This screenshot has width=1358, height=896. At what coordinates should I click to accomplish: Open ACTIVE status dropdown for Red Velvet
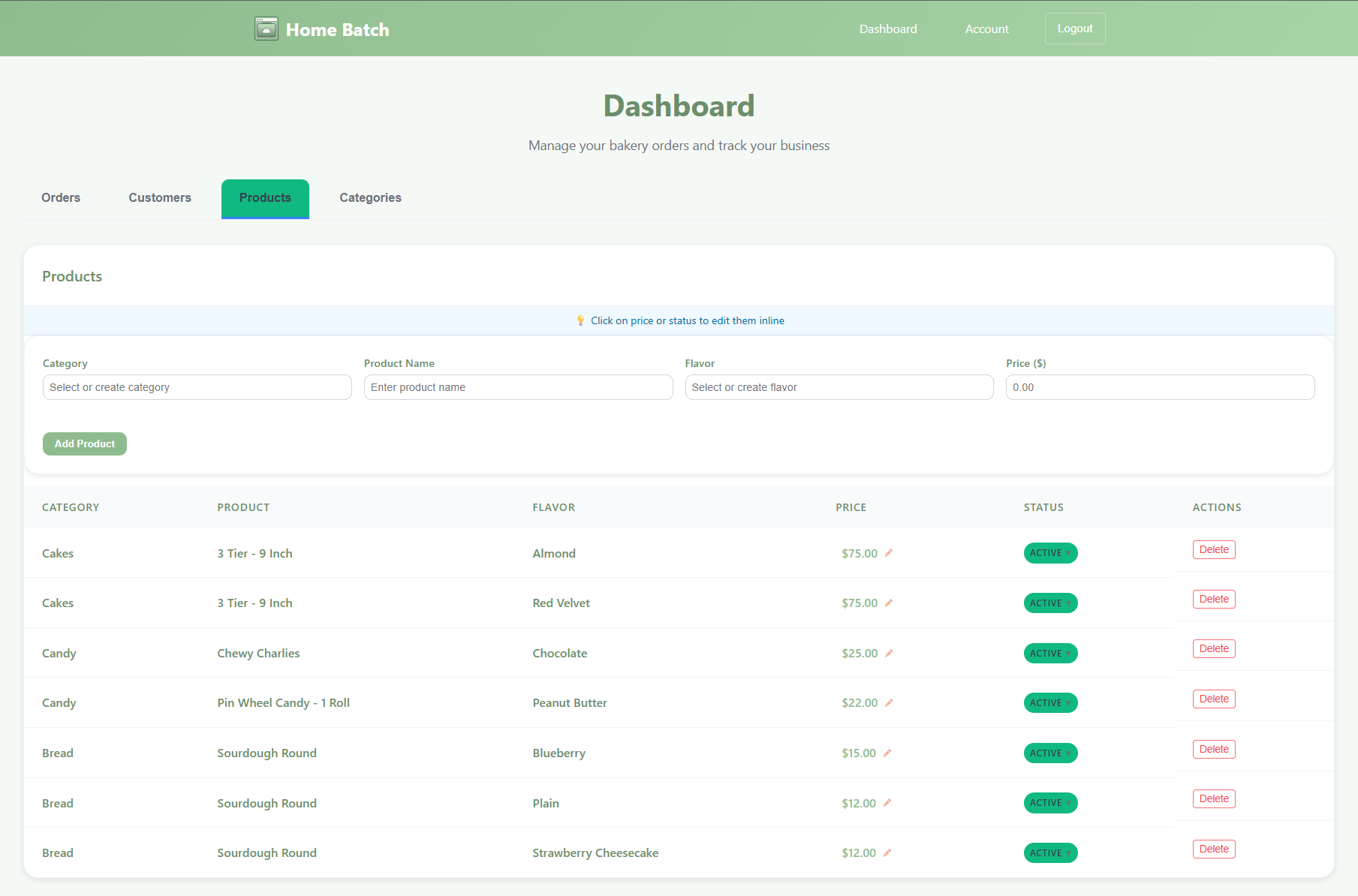point(1050,603)
